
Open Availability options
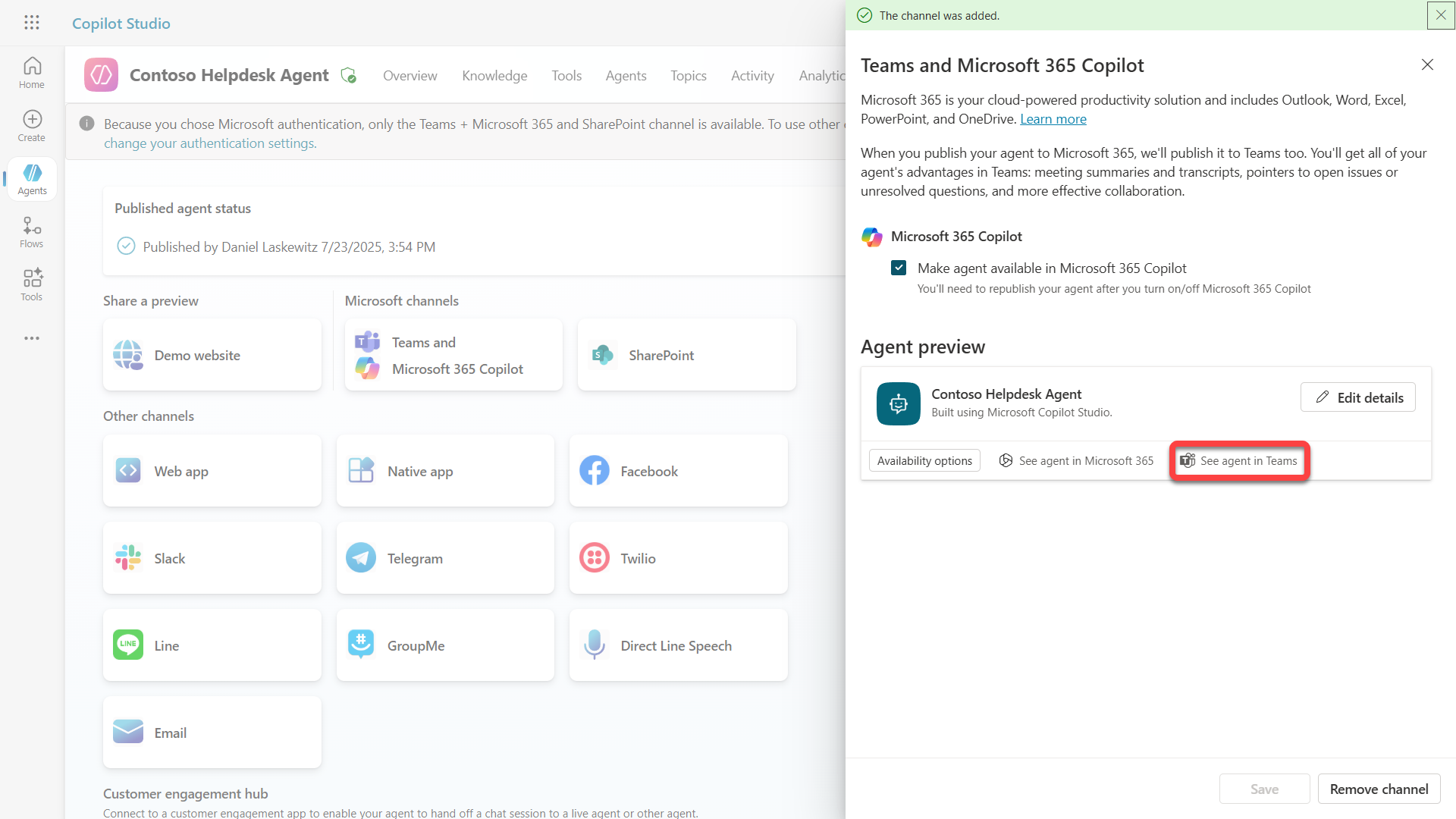pyautogui.click(x=924, y=460)
